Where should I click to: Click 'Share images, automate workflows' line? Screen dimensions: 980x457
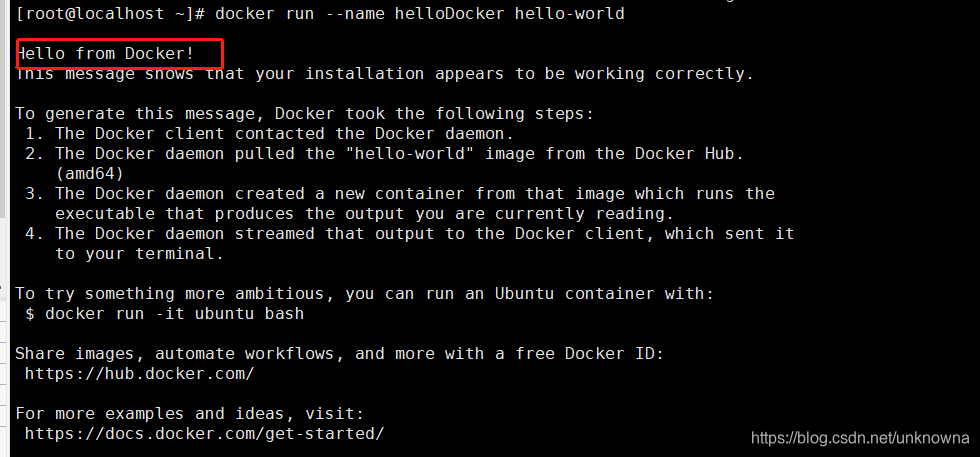(339, 354)
